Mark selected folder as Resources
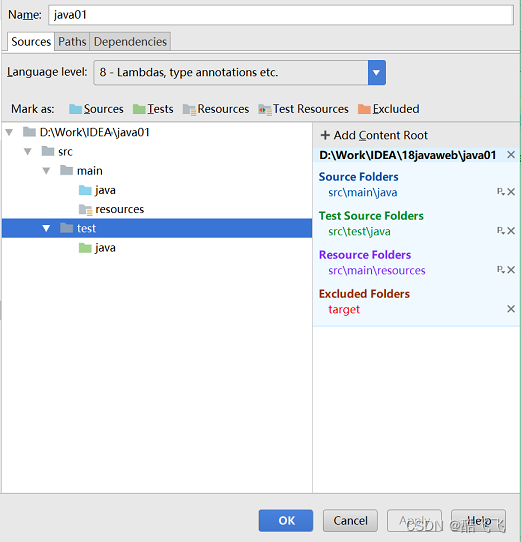This screenshot has height=542, width=521. click(216, 109)
